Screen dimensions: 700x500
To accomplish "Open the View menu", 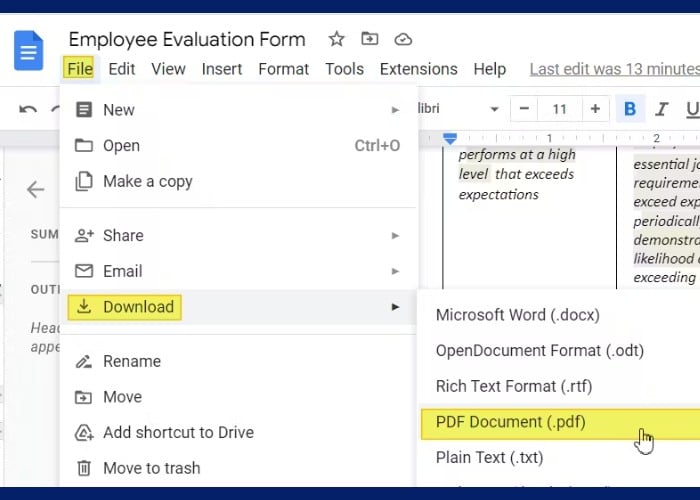I will 168,69.
